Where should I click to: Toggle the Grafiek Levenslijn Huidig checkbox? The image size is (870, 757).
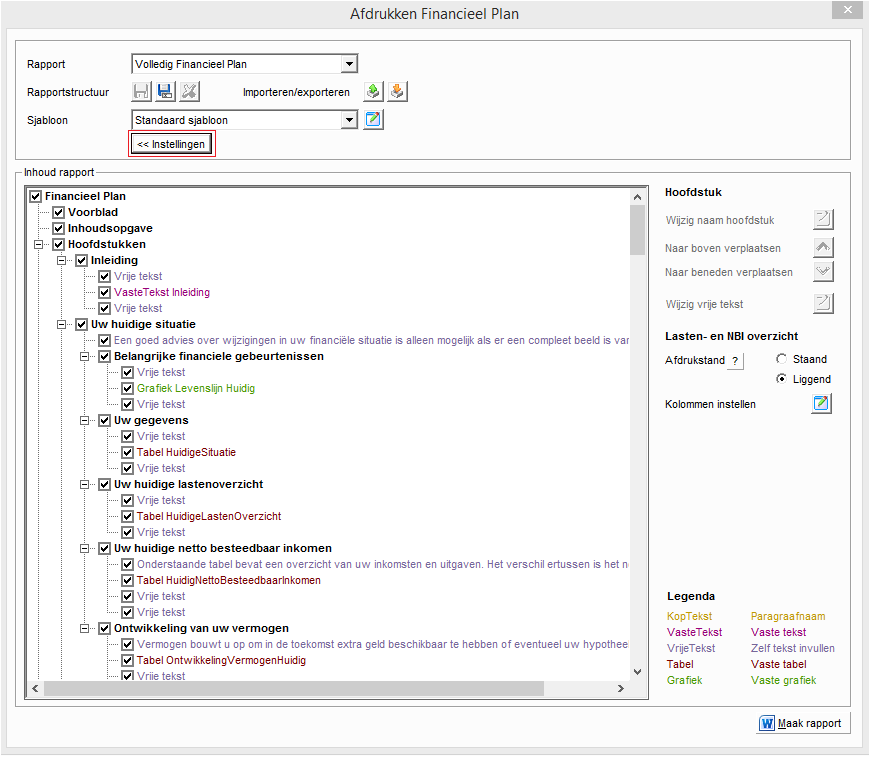[128, 388]
